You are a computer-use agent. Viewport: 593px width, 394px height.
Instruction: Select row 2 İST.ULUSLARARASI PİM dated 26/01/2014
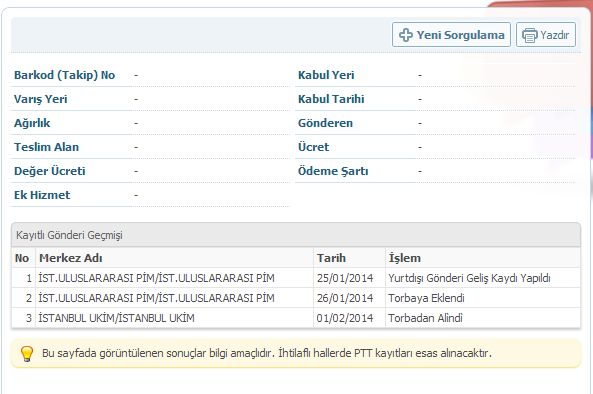(x=296, y=298)
